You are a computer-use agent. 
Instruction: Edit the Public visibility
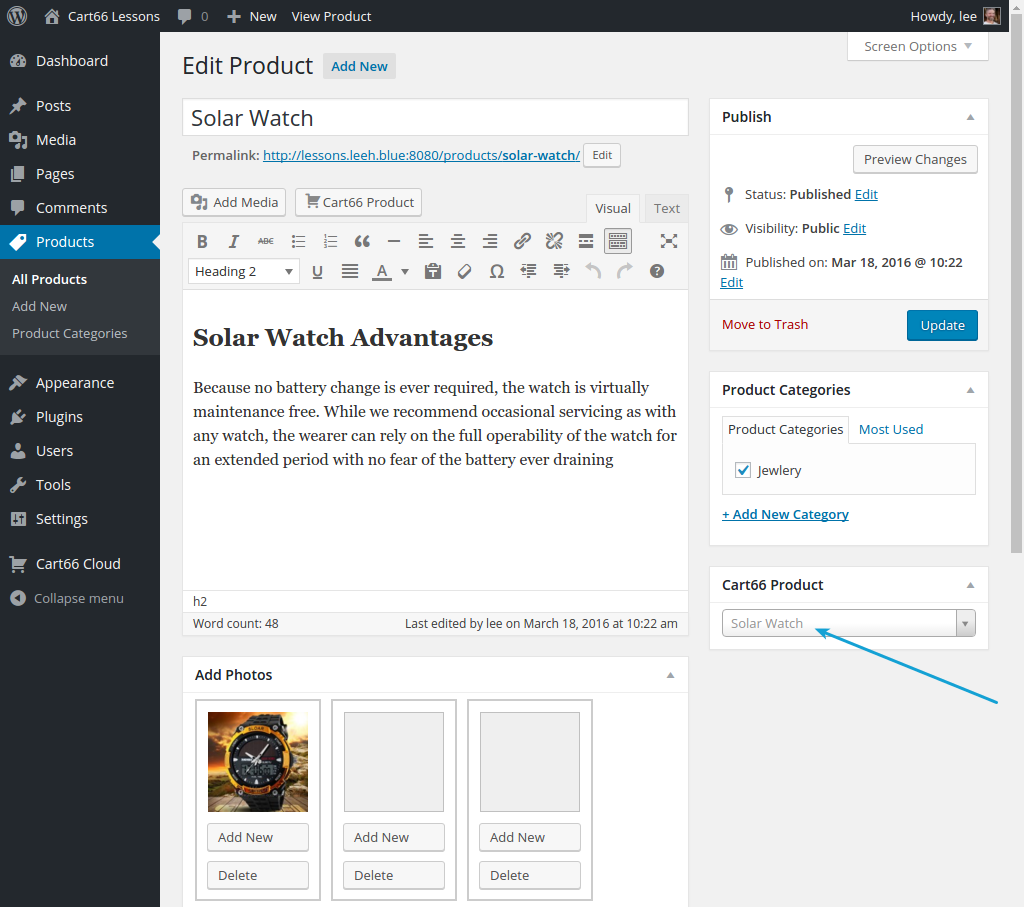coord(854,229)
